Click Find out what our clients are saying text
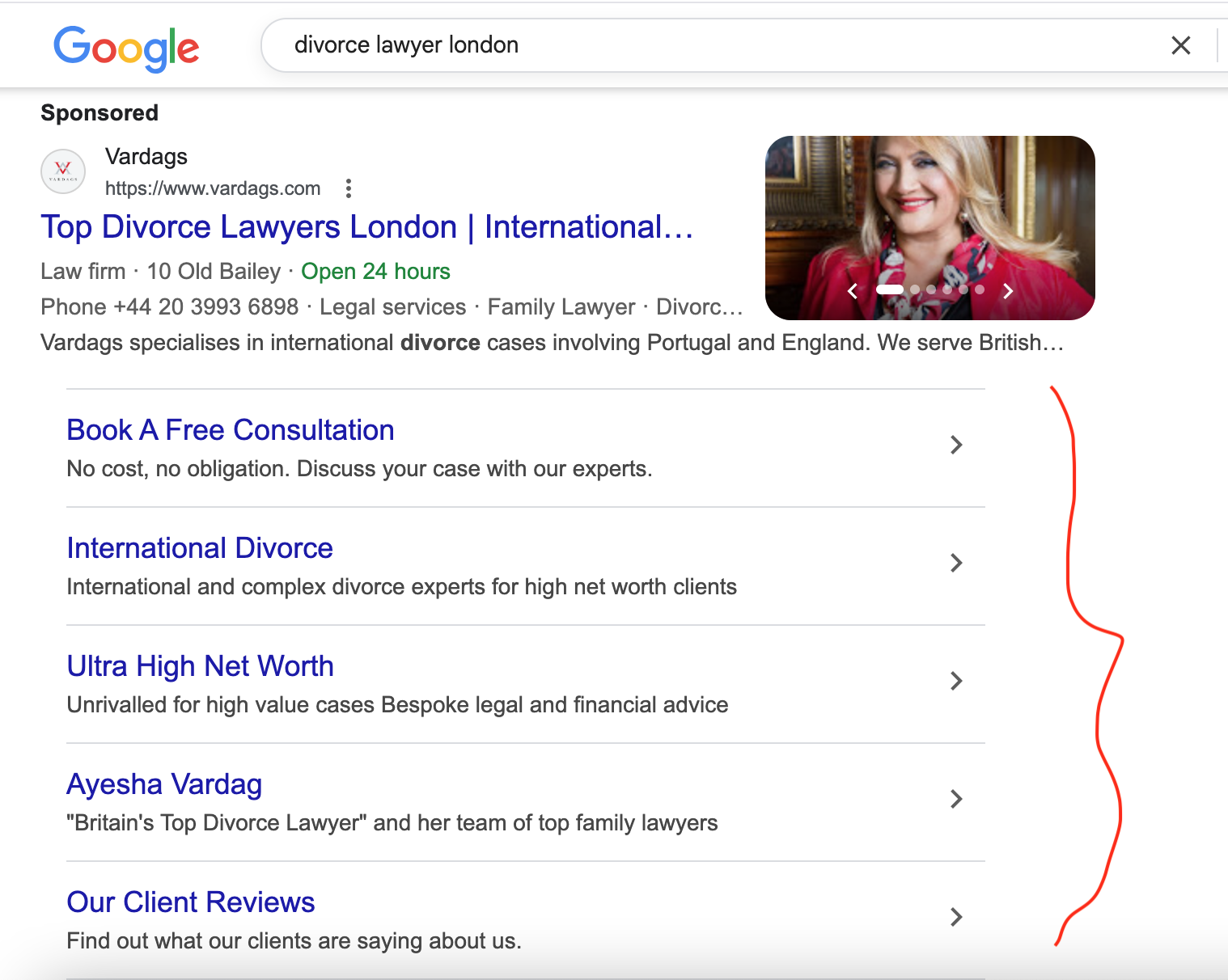1228x980 pixels. pos(294,941)
